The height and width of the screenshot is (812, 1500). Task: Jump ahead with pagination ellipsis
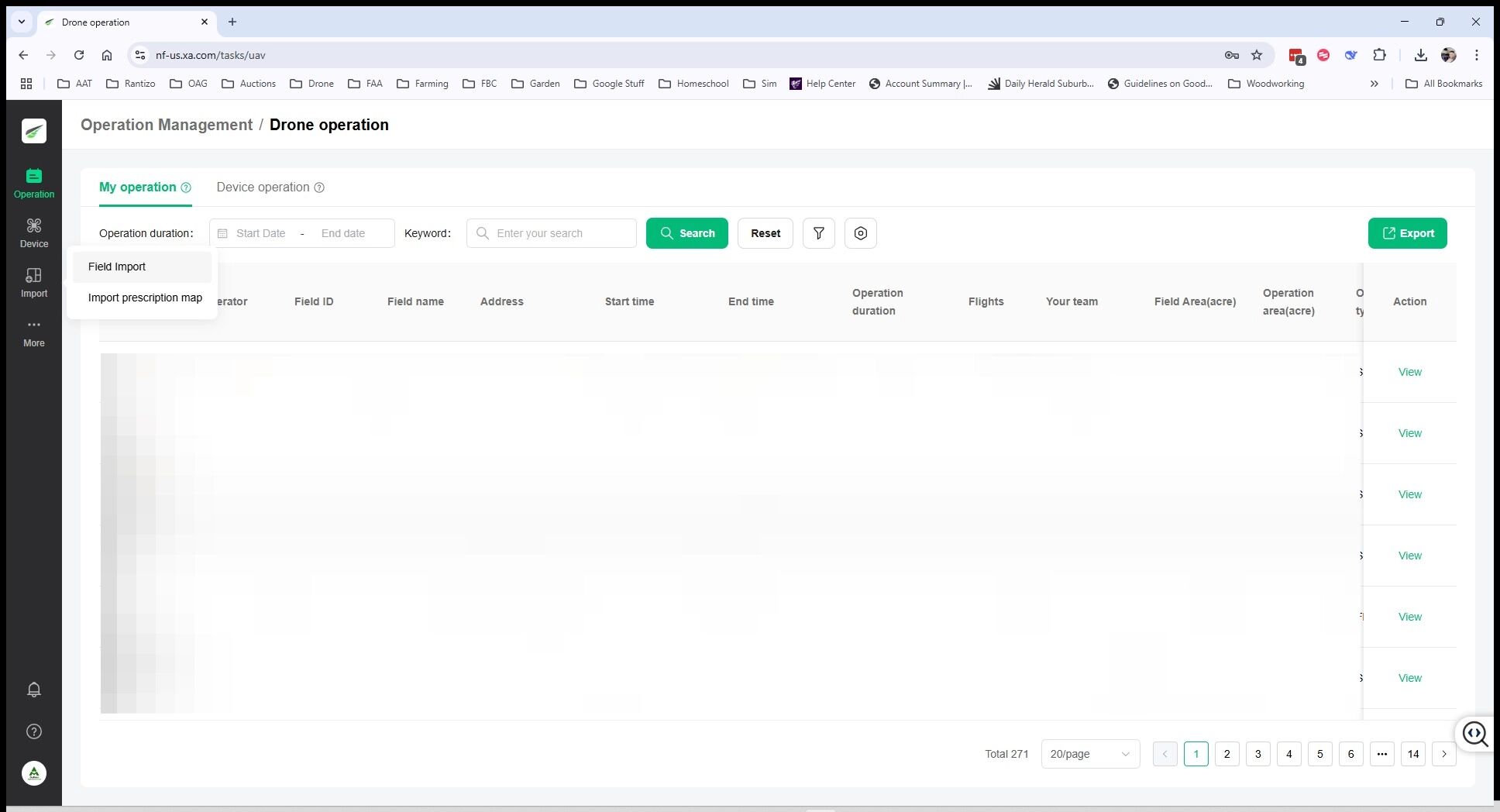1382,754
